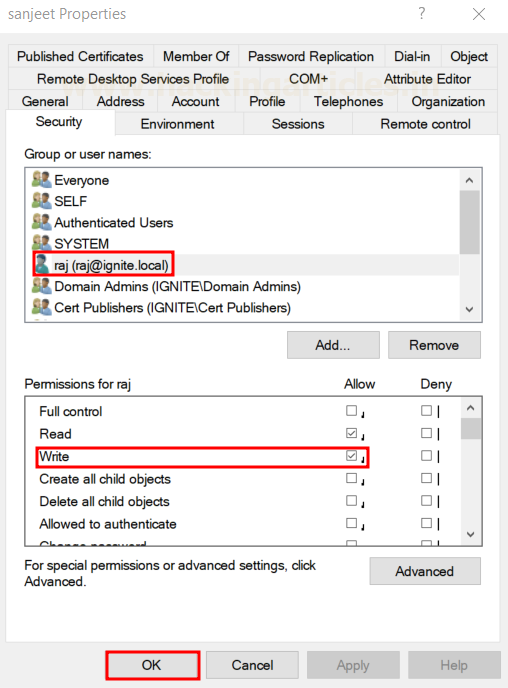Open the Member Of tab
Viewport: 508px width, 688px height.
click(x=196, y=57)
